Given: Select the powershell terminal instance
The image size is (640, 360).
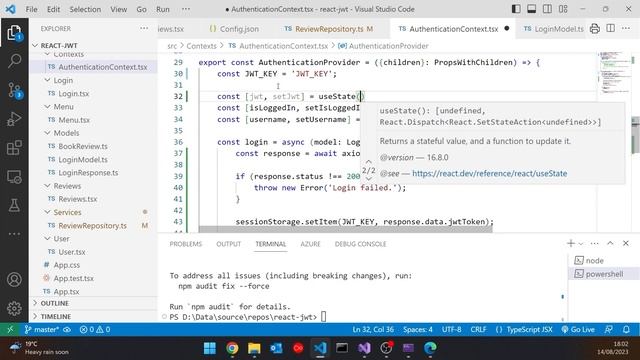Looking at the screenshot, I should [604, 274].
